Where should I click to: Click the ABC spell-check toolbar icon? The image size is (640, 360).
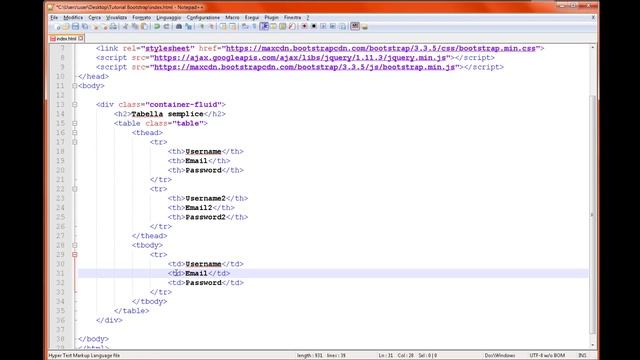[355, 27]
